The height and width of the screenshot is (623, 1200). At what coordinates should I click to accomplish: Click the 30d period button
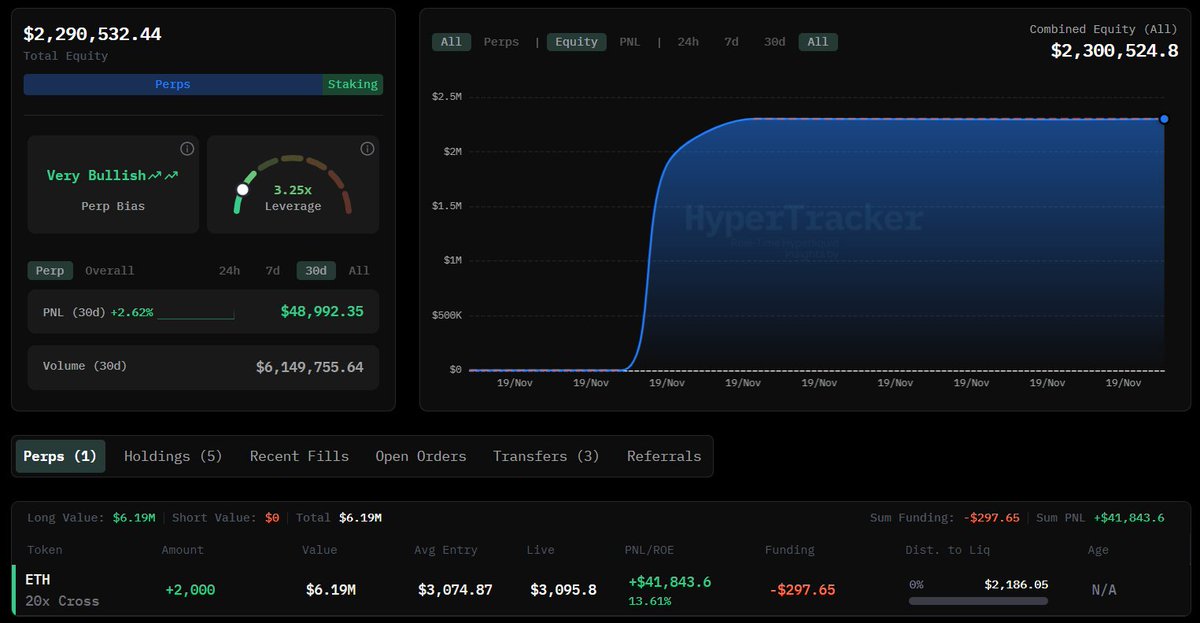[x=315, y=270]
